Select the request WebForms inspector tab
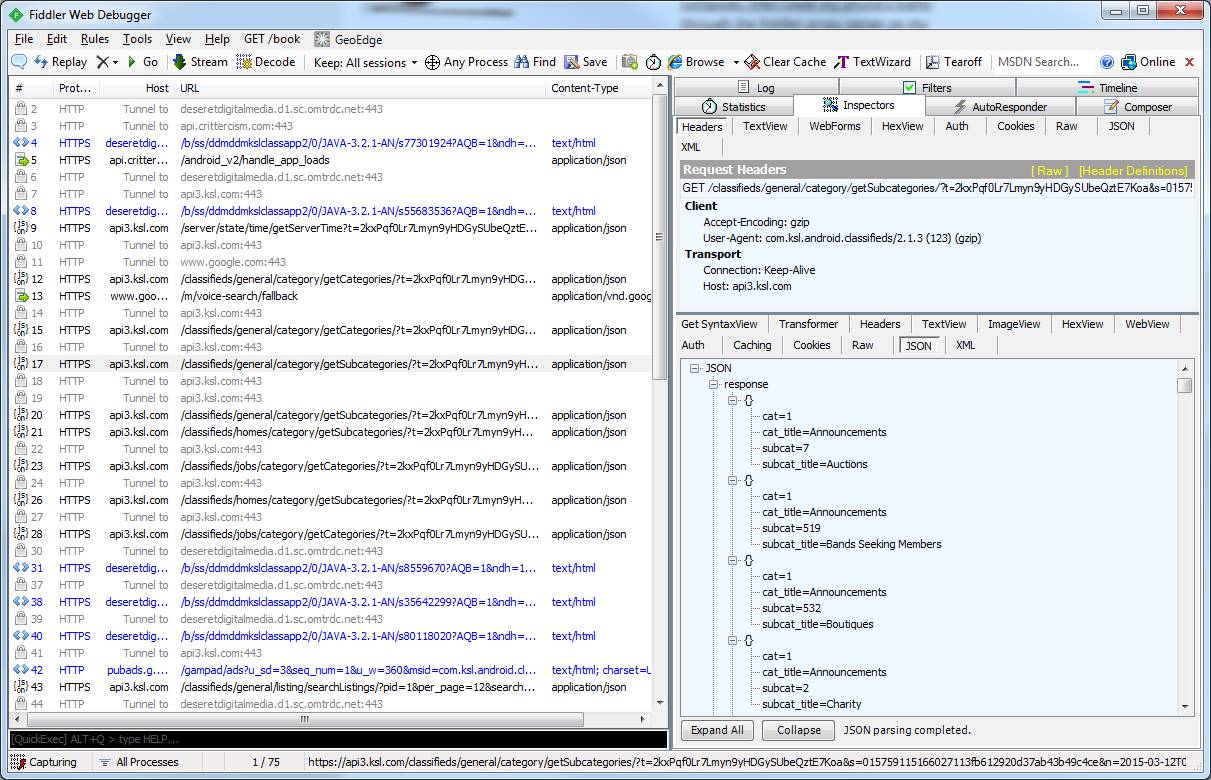The image size is (1211, 780). click(x=834, y=126)
